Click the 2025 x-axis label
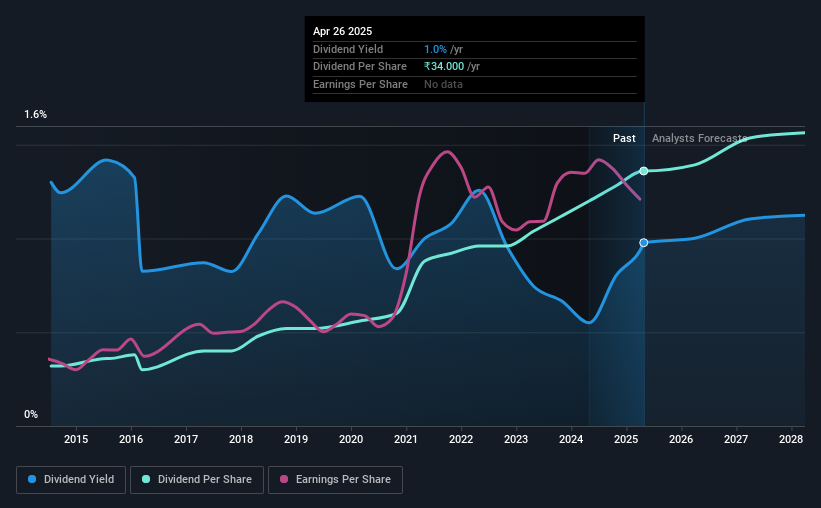 [626, 439]
